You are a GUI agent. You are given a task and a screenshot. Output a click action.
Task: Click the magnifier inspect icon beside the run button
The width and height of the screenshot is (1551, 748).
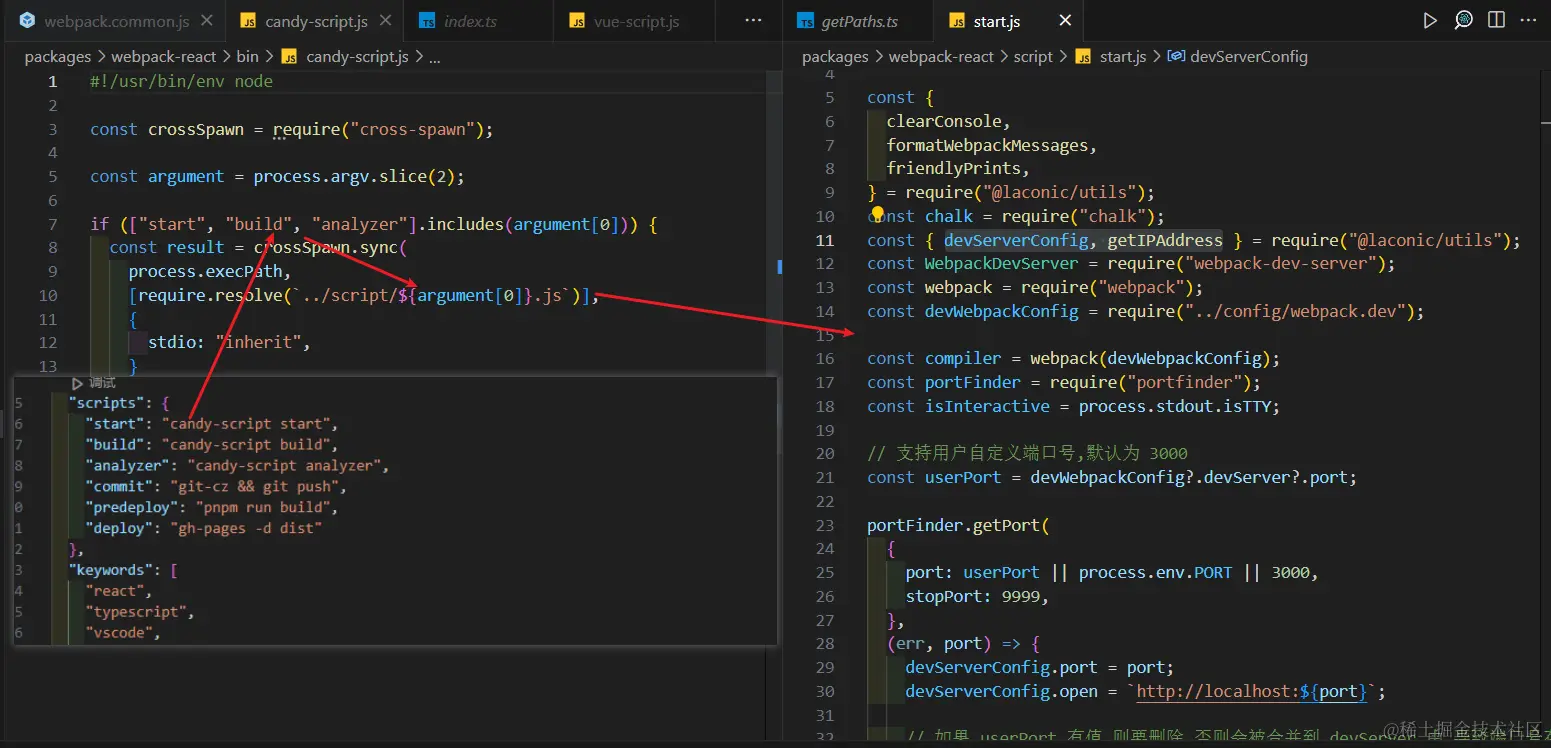[x=1463, y=20]
